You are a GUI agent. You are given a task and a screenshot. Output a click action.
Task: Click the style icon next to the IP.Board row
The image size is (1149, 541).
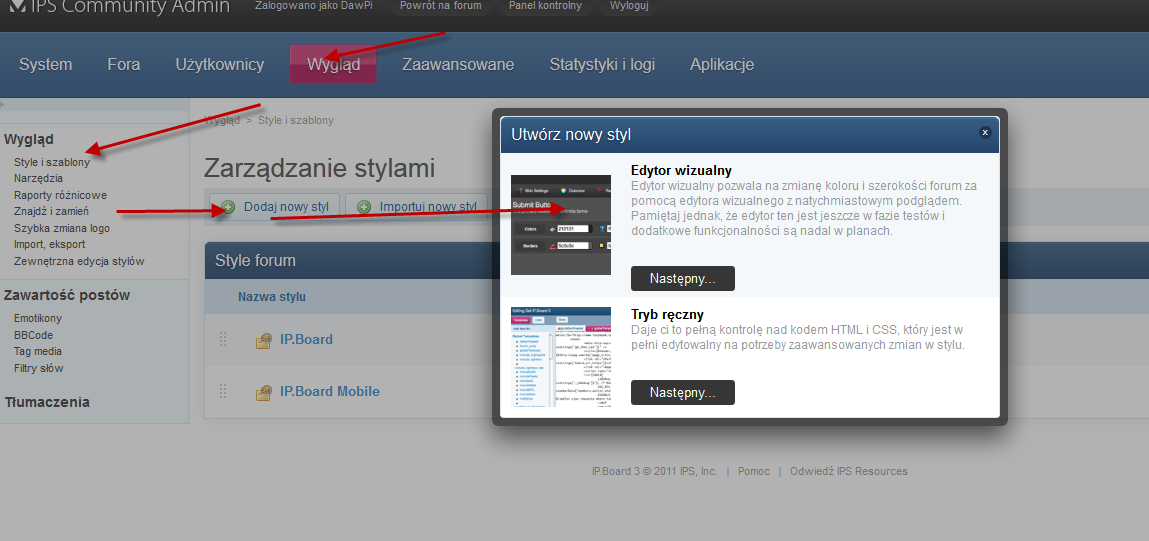point(264,340)
